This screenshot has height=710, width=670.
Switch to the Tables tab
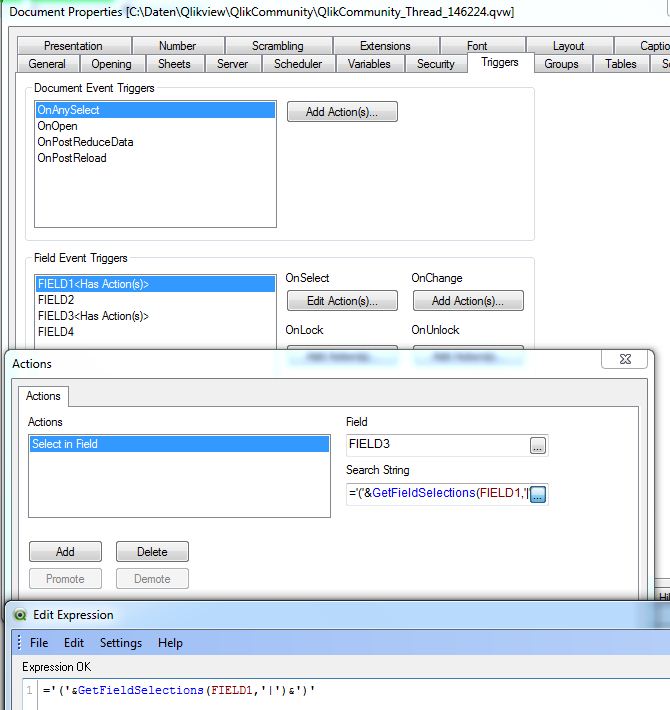(x=621, y=64)
